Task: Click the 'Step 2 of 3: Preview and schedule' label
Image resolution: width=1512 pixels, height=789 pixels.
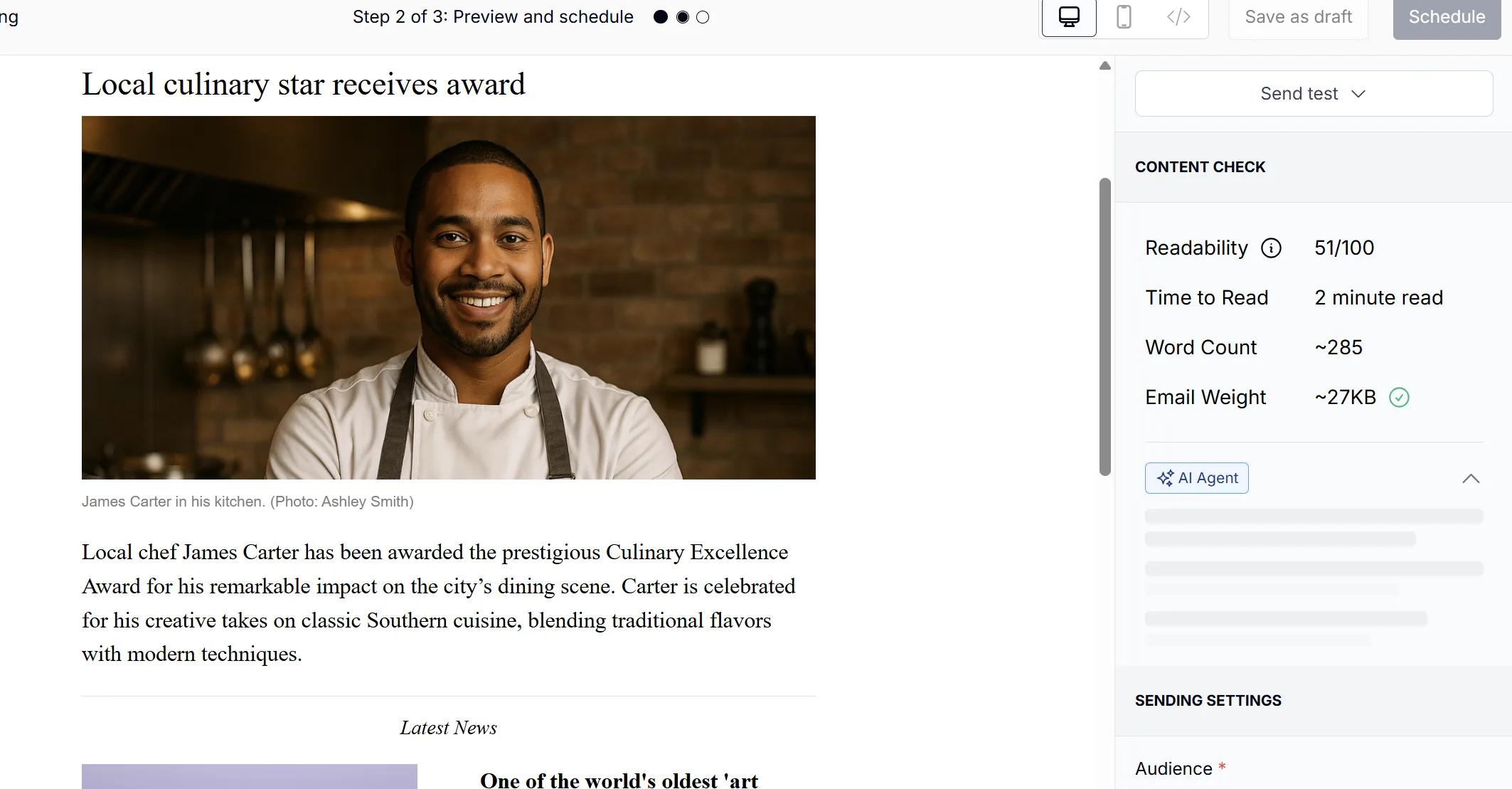Action: [493, 17]
